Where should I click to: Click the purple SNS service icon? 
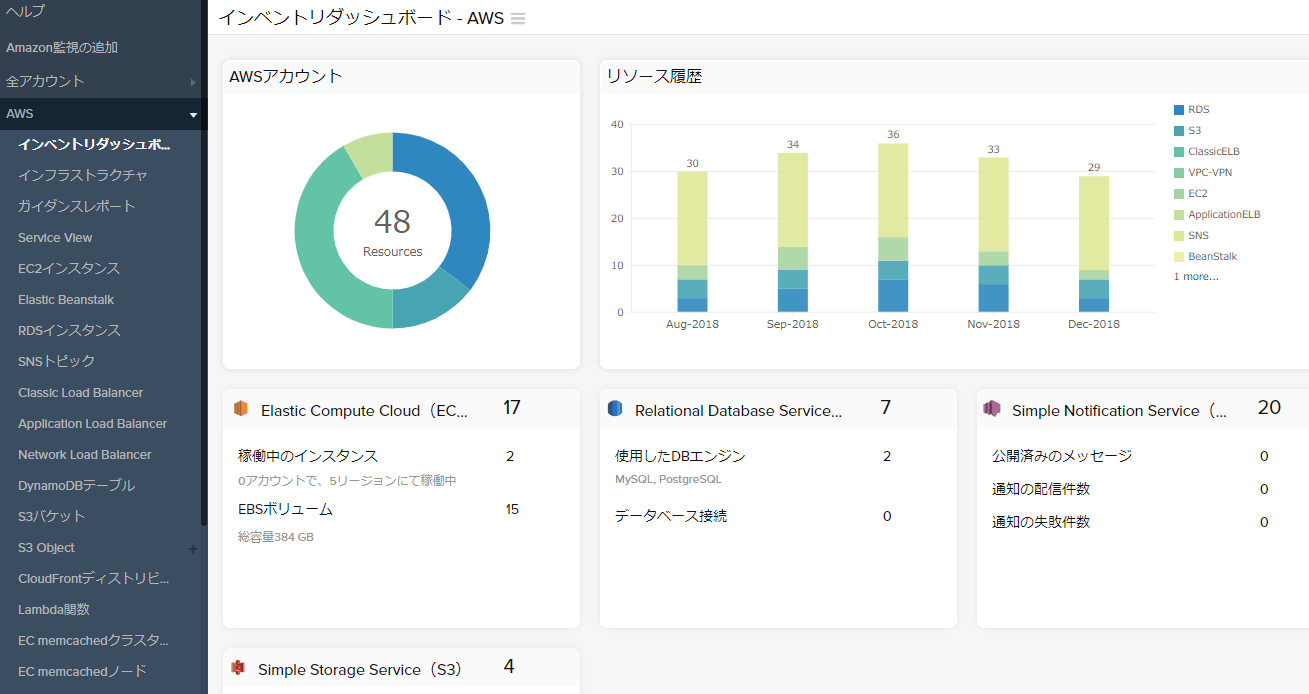pyautogui.click(x=992, y=409)
